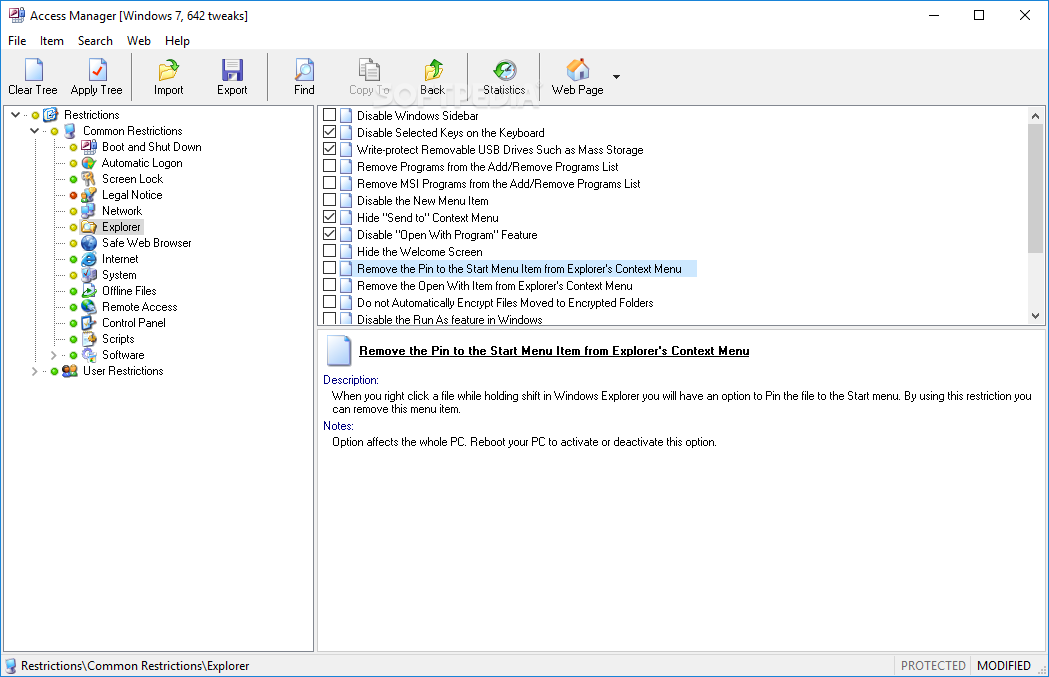Click the list scroll up arrow
This screenshot has width=1049, height=677.
tap(1036, 116)
